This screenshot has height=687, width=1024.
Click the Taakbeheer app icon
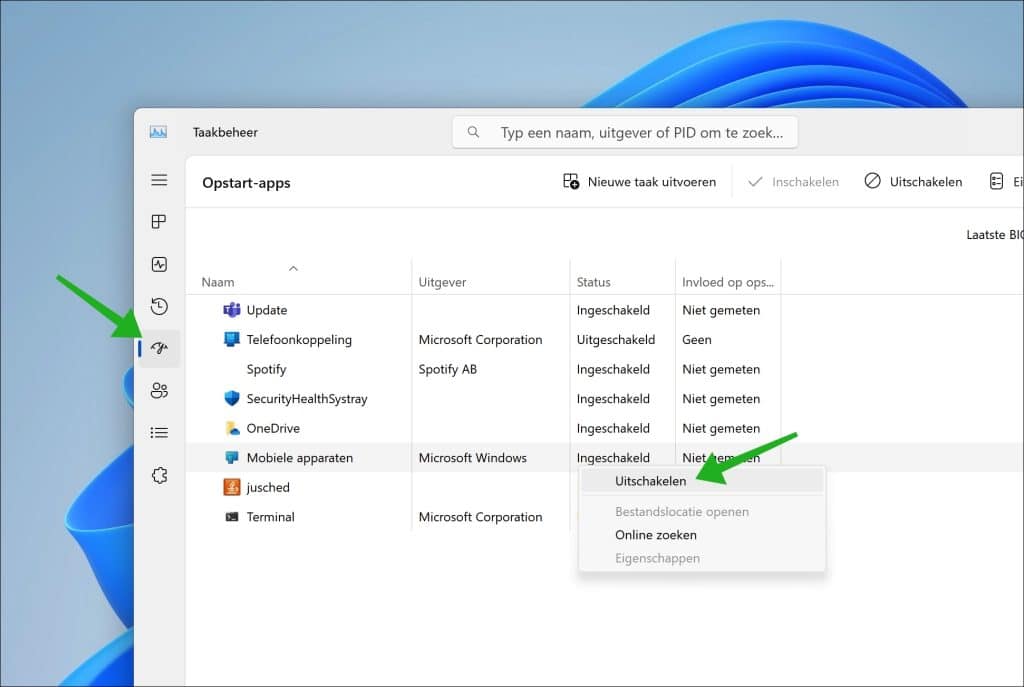tap(158, 132)
